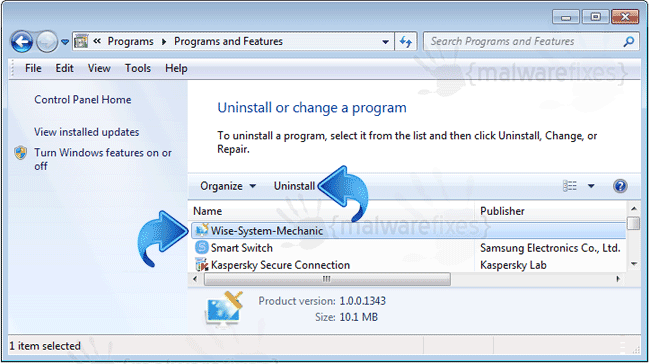Click the size value 10.1 MB
Viewport: 650px width, 364px height.
pos(359,318)
